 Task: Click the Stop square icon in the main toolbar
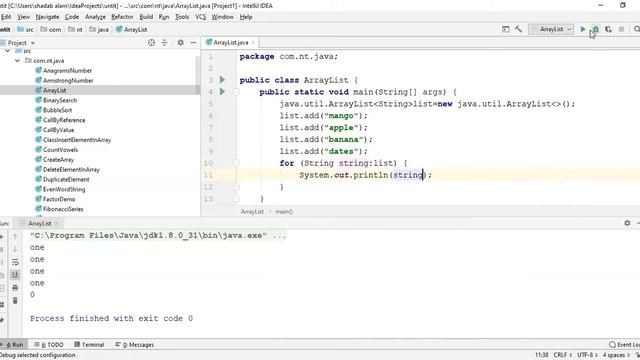pyautogui.click(x=621, y=29)
